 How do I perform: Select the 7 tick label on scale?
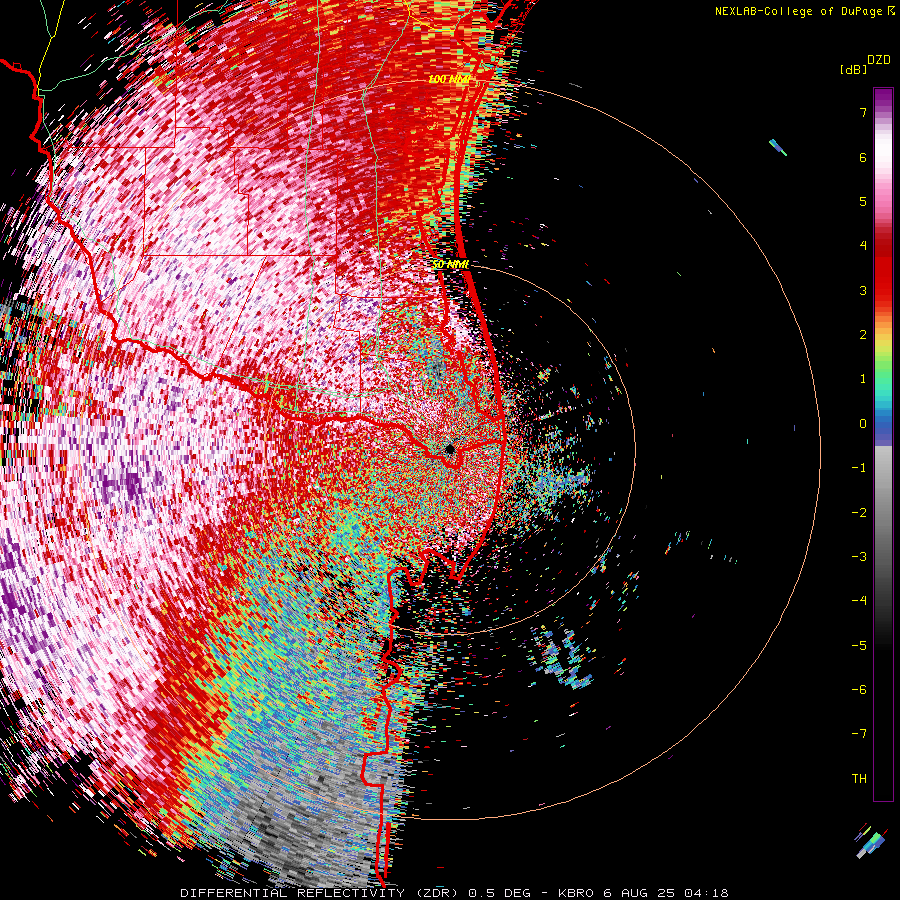tap(863, 113)
